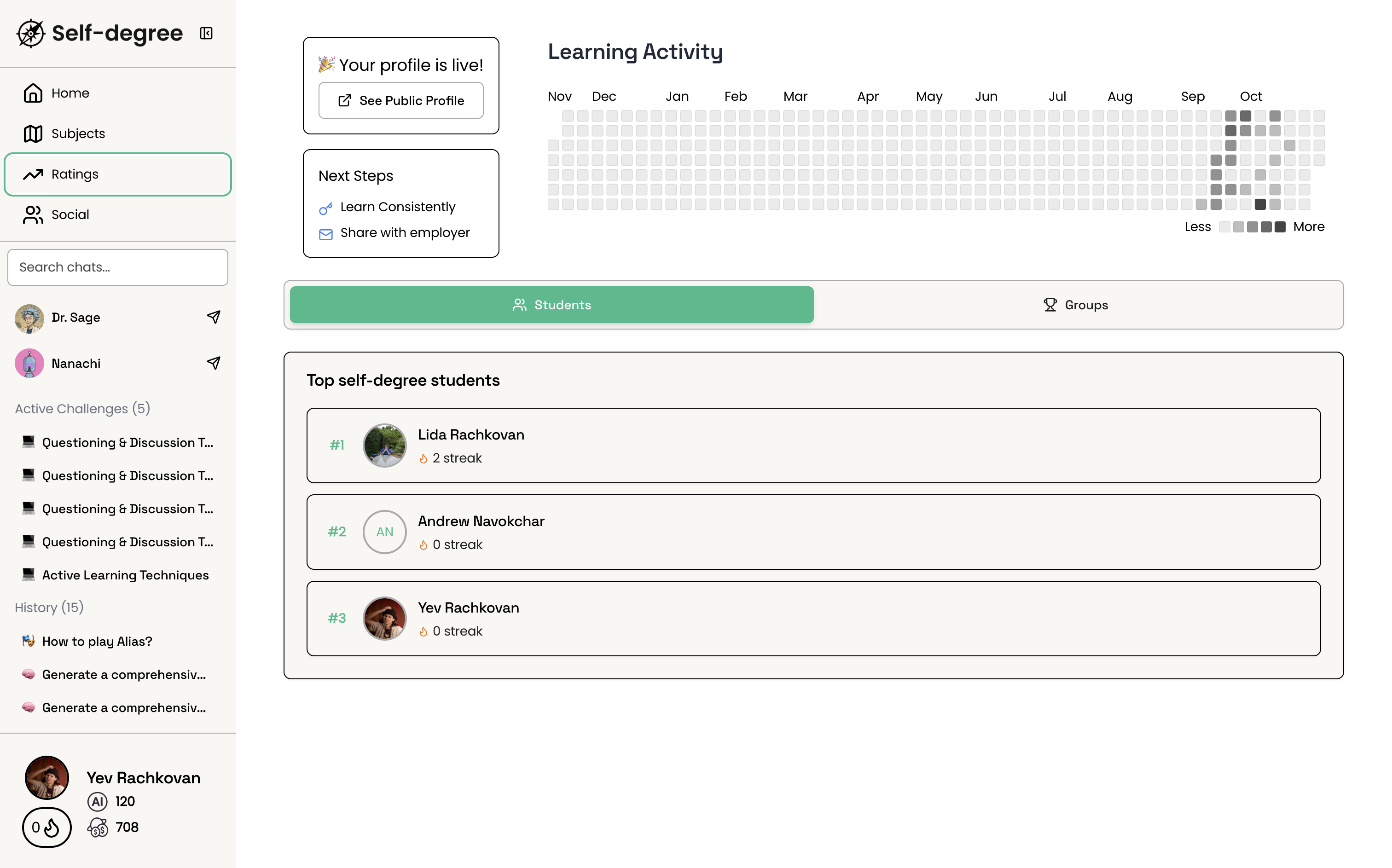Click the streak flame counter icon
The width and height of the screenshot is (1392, 868).
coord(47,827)
